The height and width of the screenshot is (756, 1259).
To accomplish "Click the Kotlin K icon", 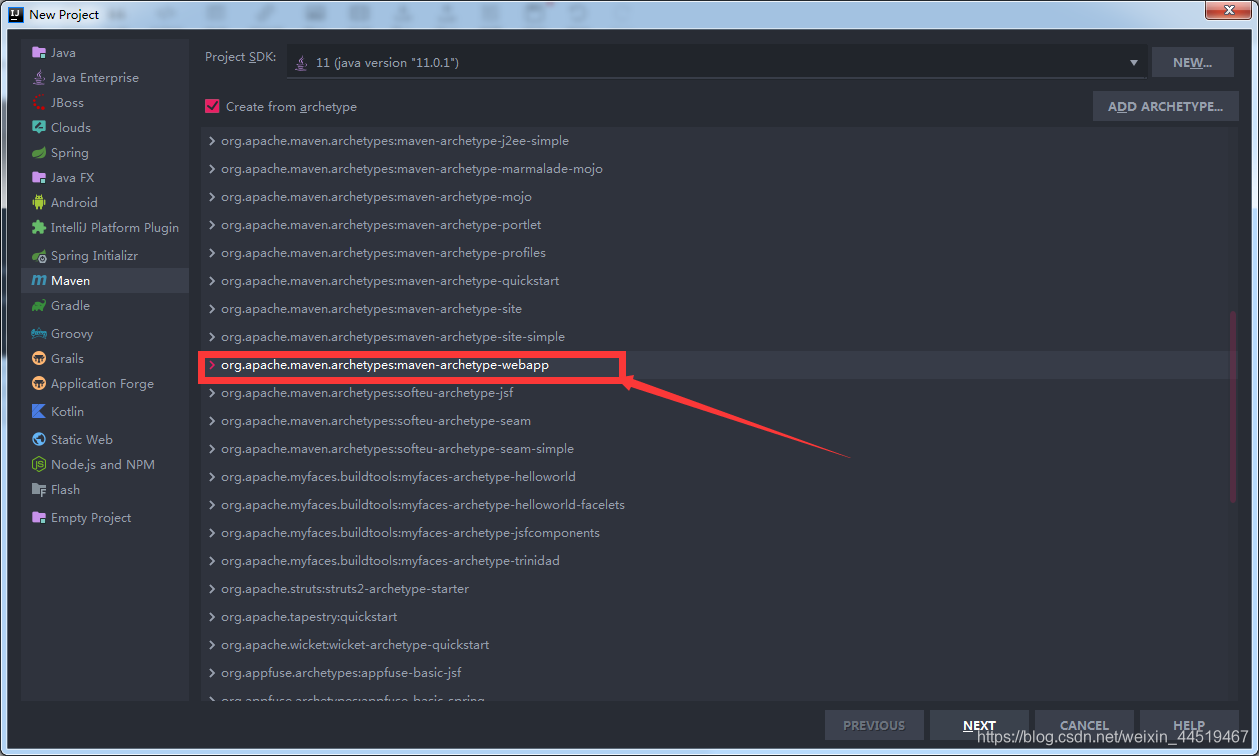I will point(39,412).
